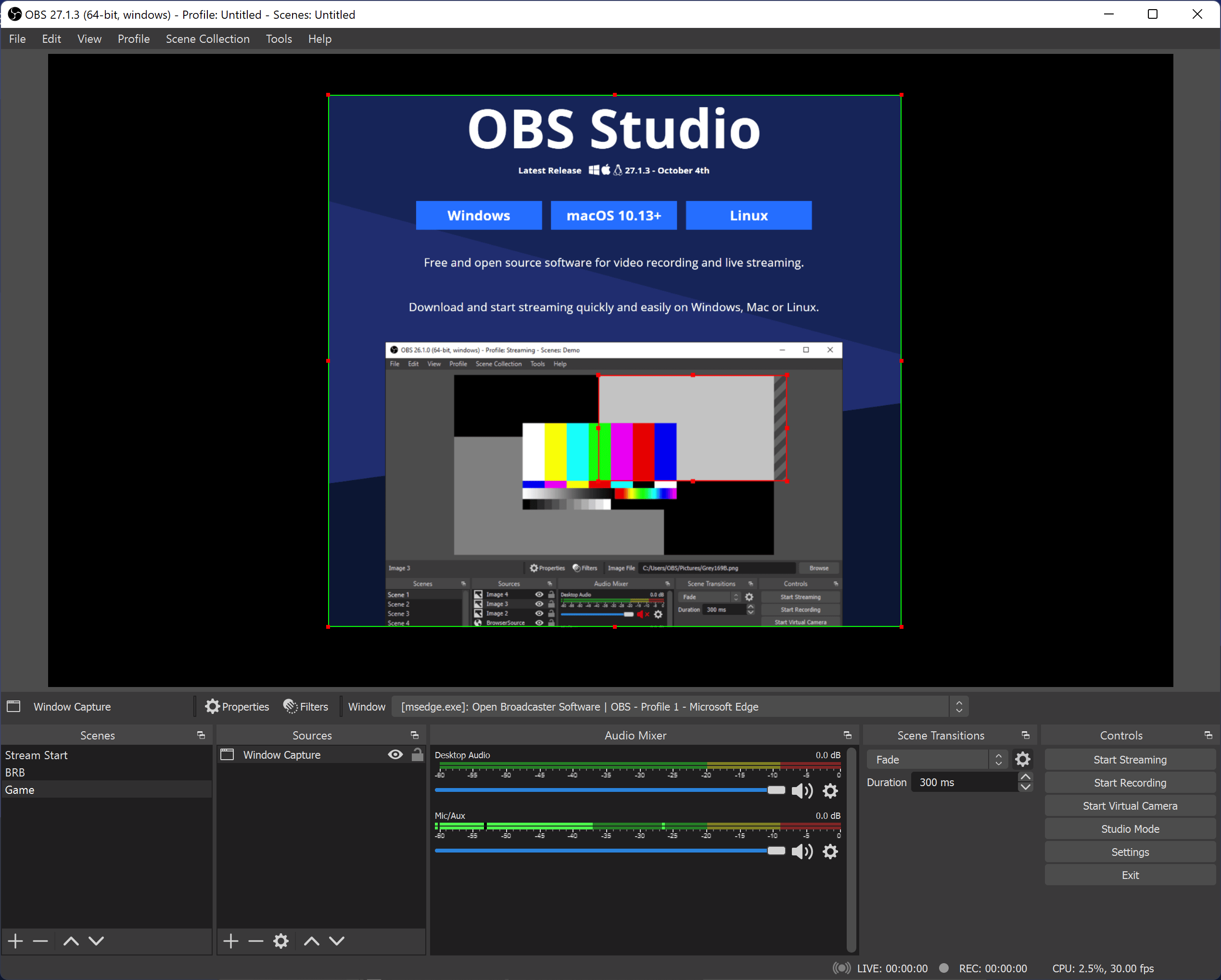Hide the Window Capture source
Viewport: 1221px width, 980px height.
point(394,754)
